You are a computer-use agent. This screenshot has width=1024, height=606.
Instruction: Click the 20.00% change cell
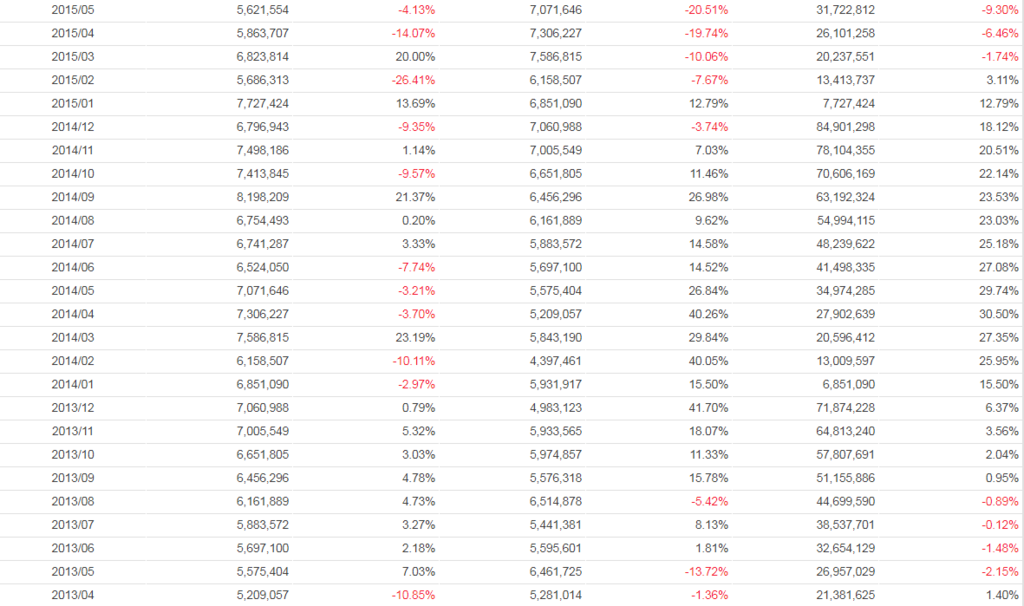pos(415,56)
